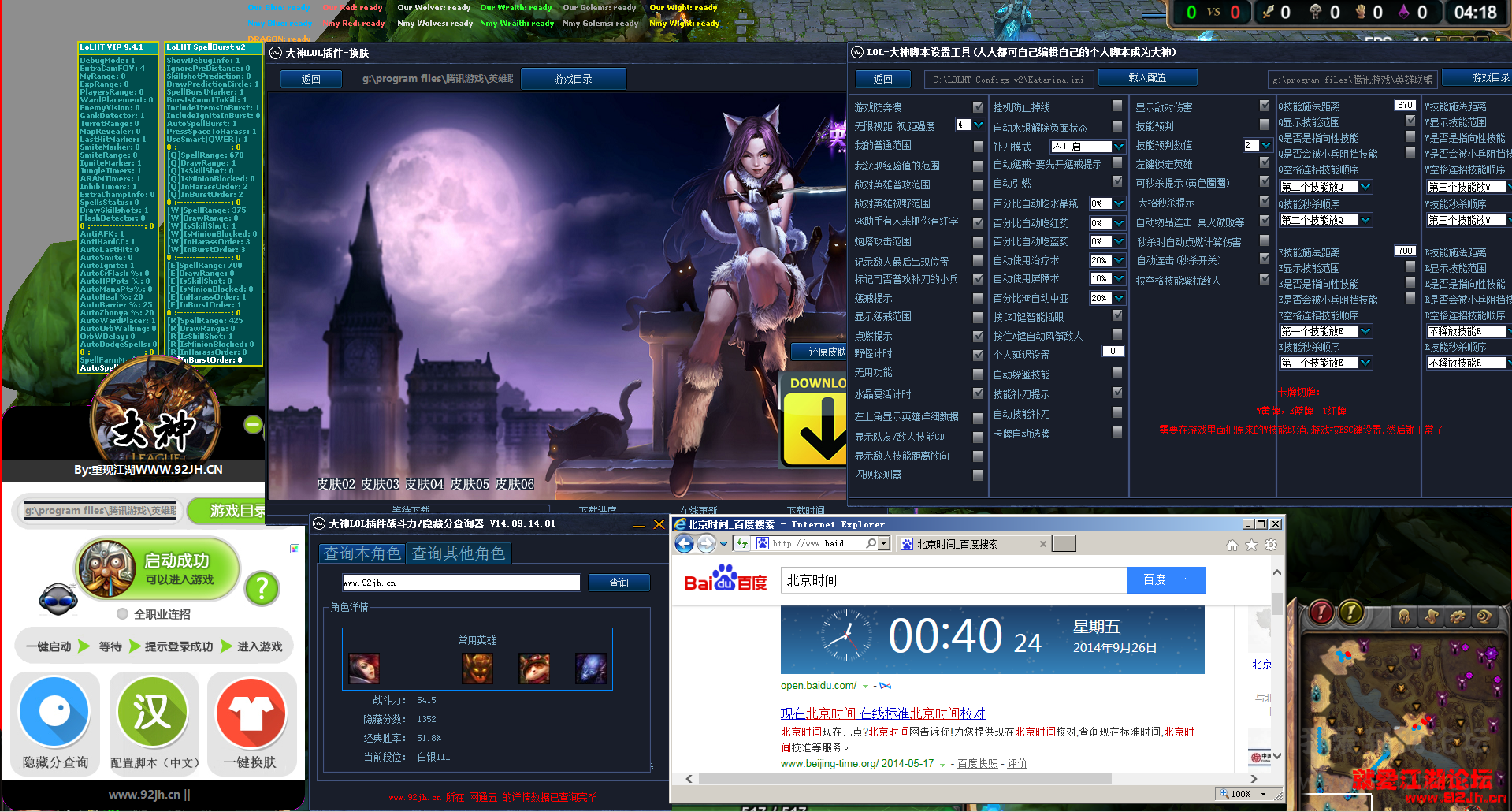Click 百度一下 search button
The image size is (1512, 812).
click(1166, 580)
